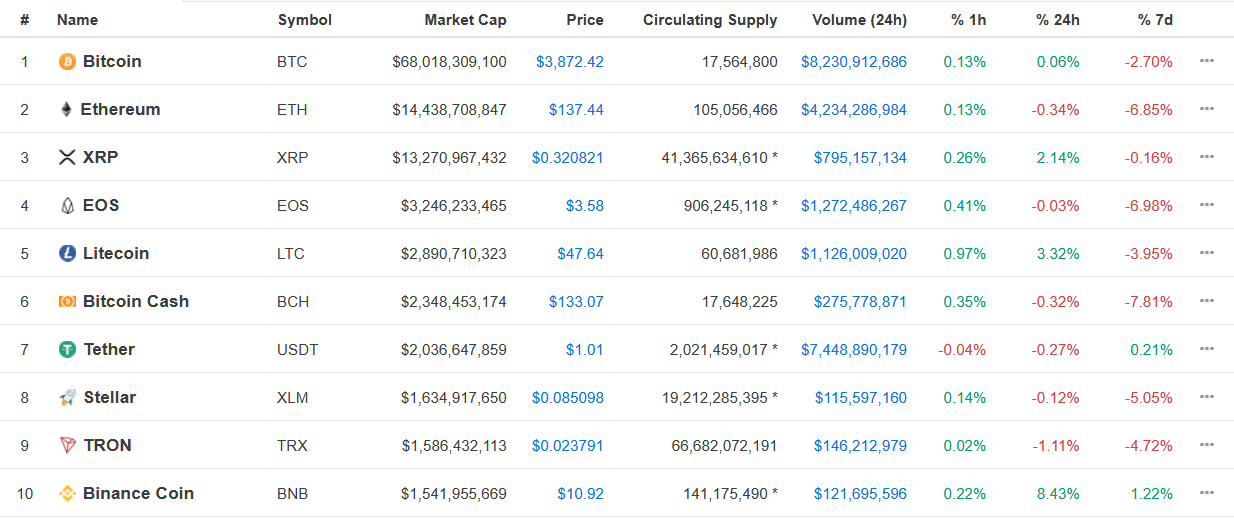Viewport: 1234px width, 518px height.
Task: Sort table by % 7d header
Action: (x=1155, y=20)
